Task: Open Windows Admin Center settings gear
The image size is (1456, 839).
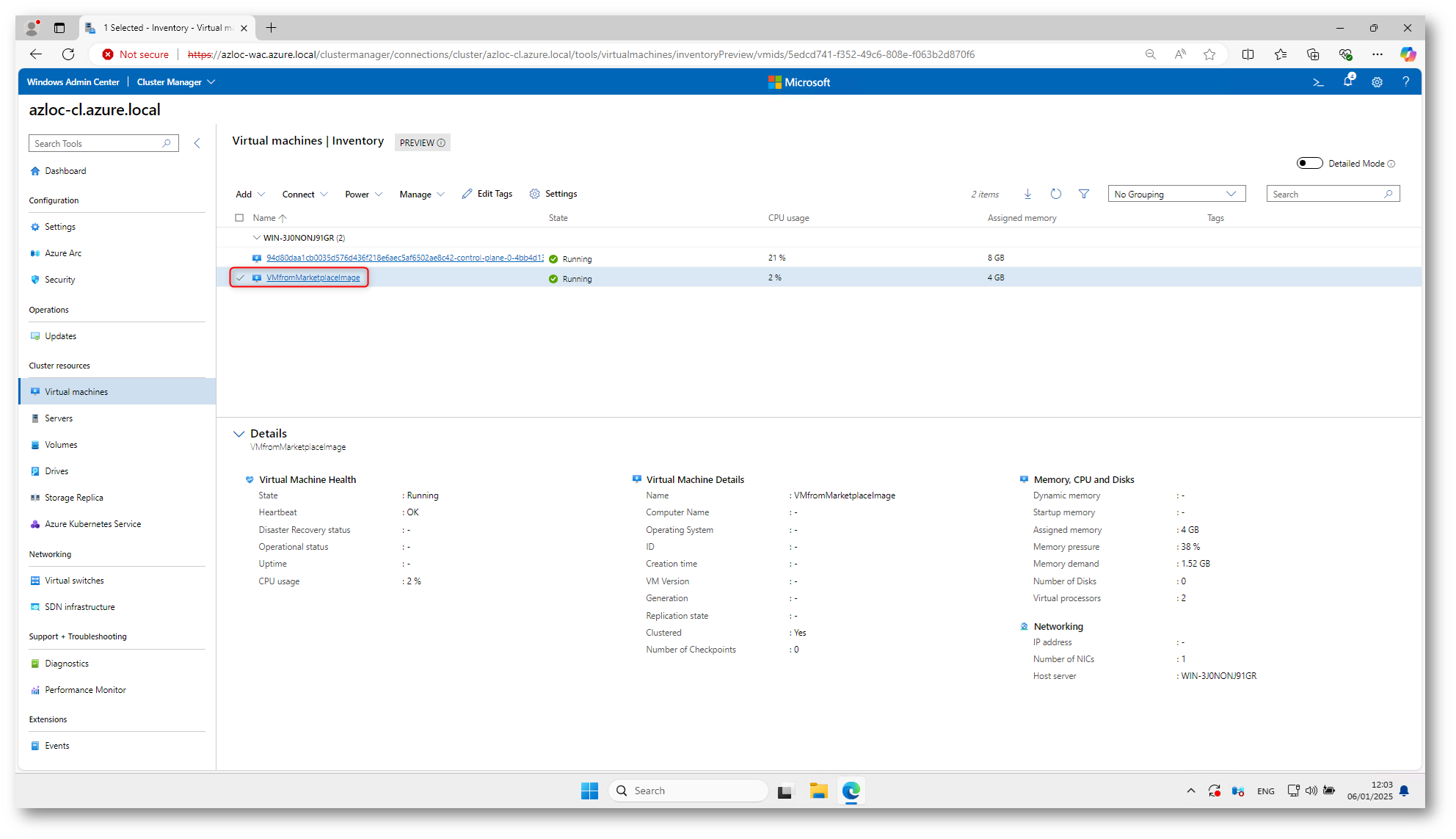Action: [x=1377, y=82]
